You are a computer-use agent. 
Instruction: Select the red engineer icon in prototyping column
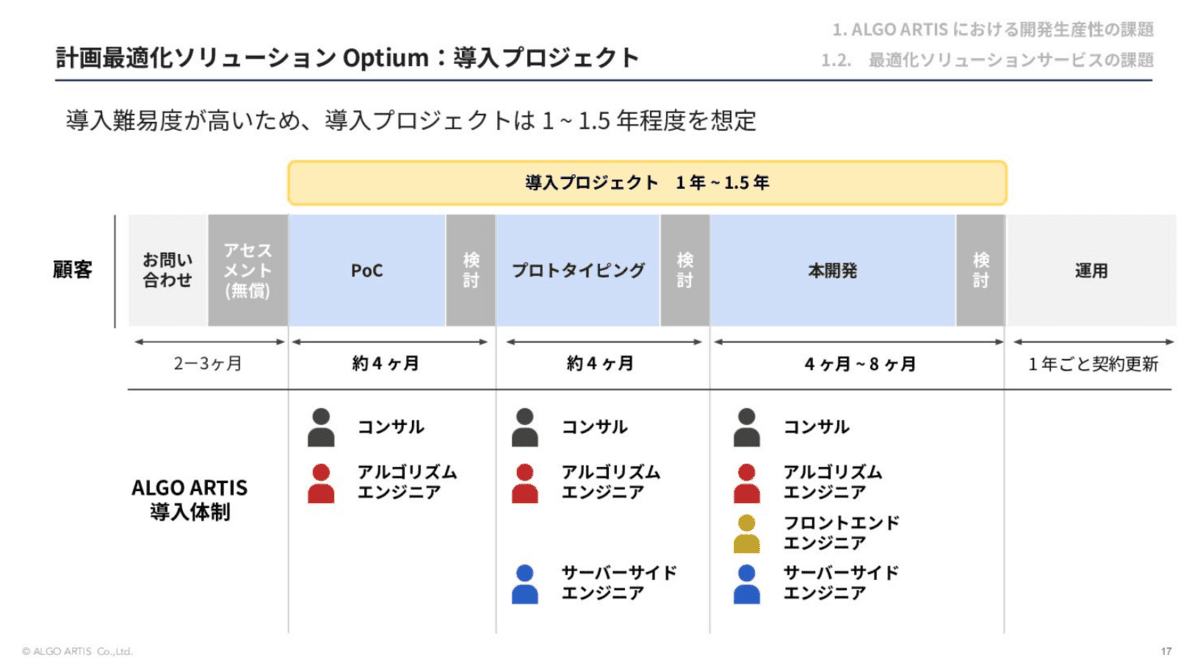[x=525, y=483]
